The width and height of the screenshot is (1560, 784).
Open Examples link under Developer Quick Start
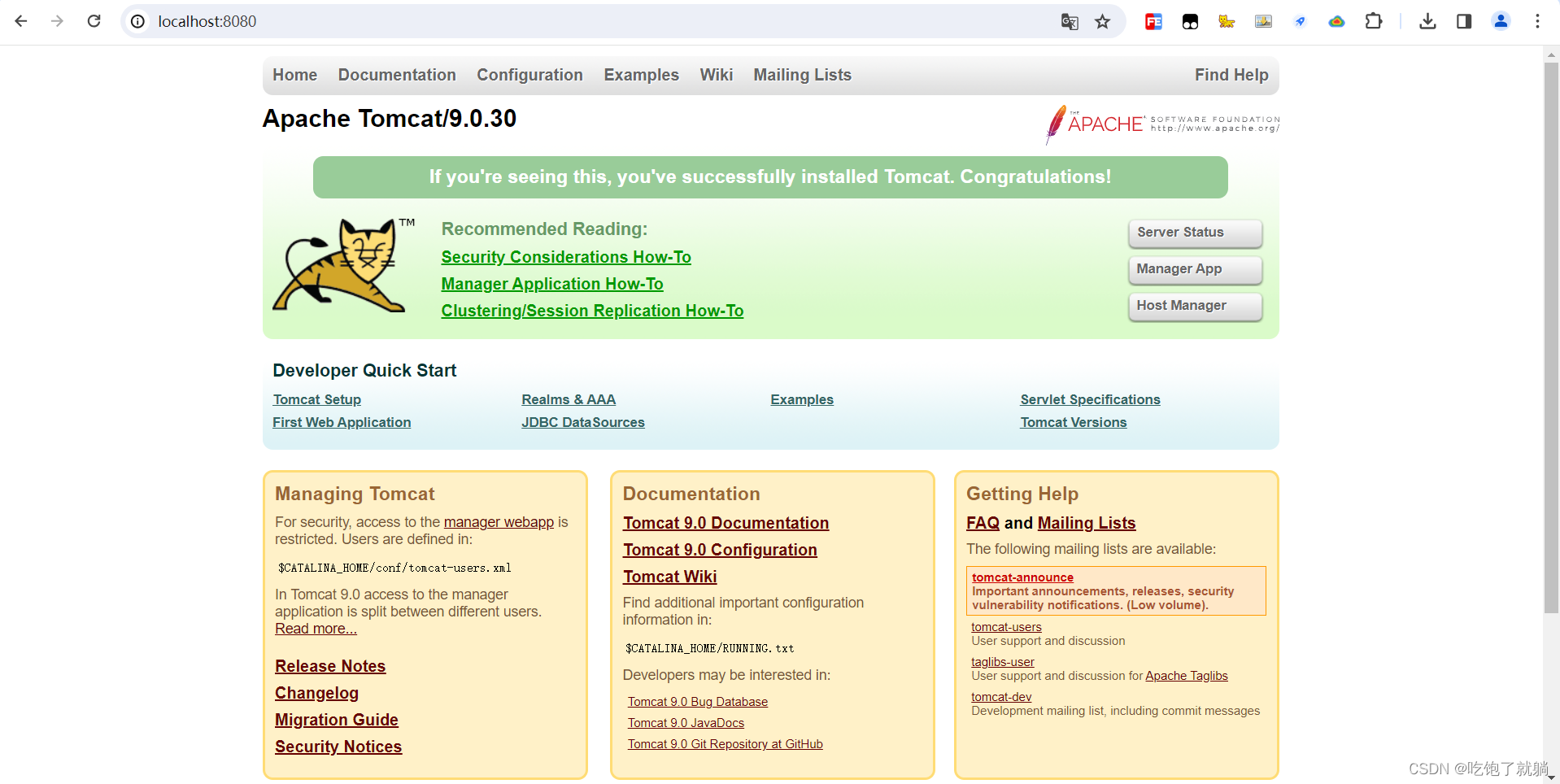coord(802,399)
